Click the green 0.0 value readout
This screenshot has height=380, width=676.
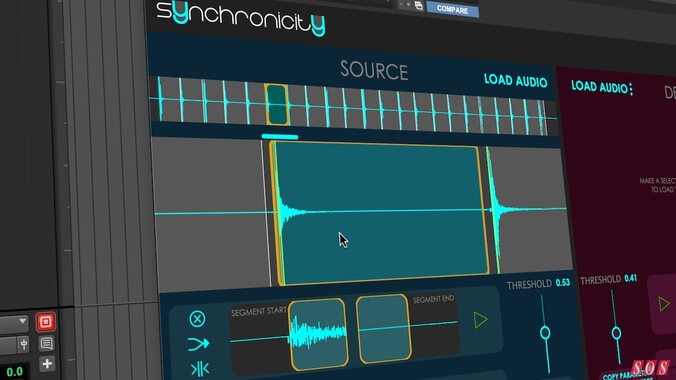coord(15,372)
